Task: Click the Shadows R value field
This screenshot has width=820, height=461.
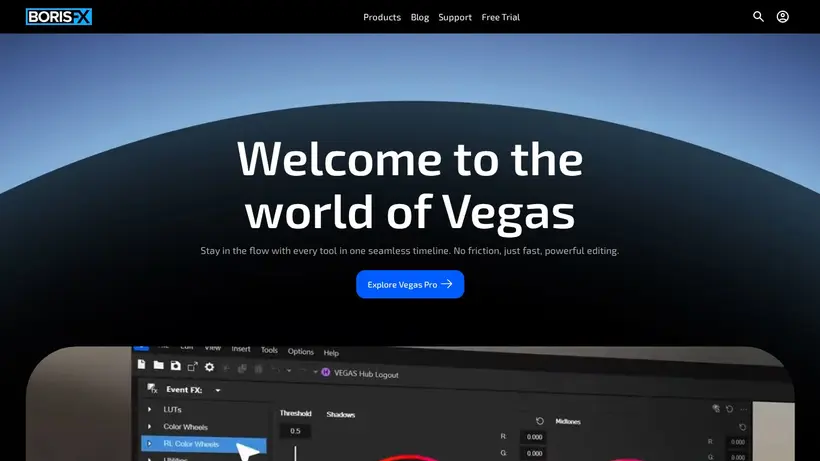Action: point(534,437)
